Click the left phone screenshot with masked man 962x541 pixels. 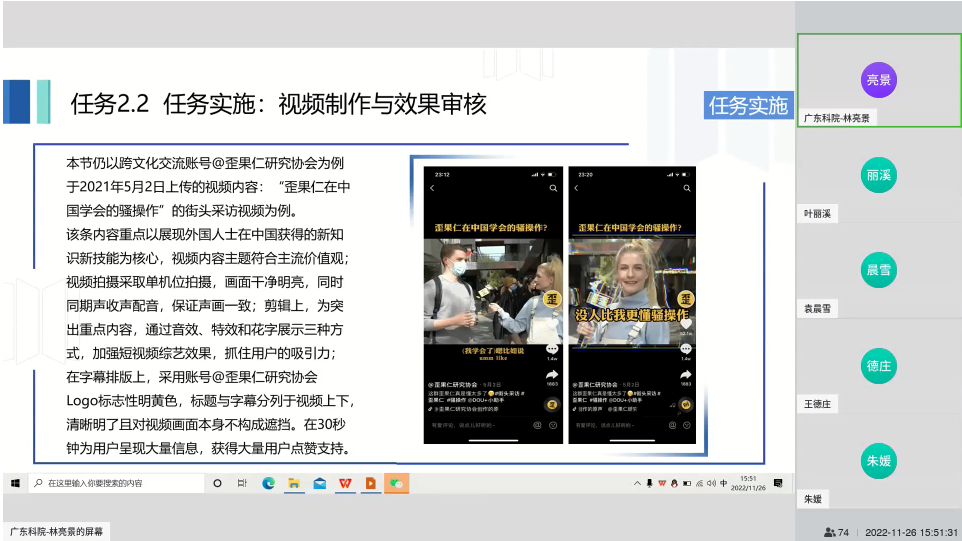(x=493, y=305)
